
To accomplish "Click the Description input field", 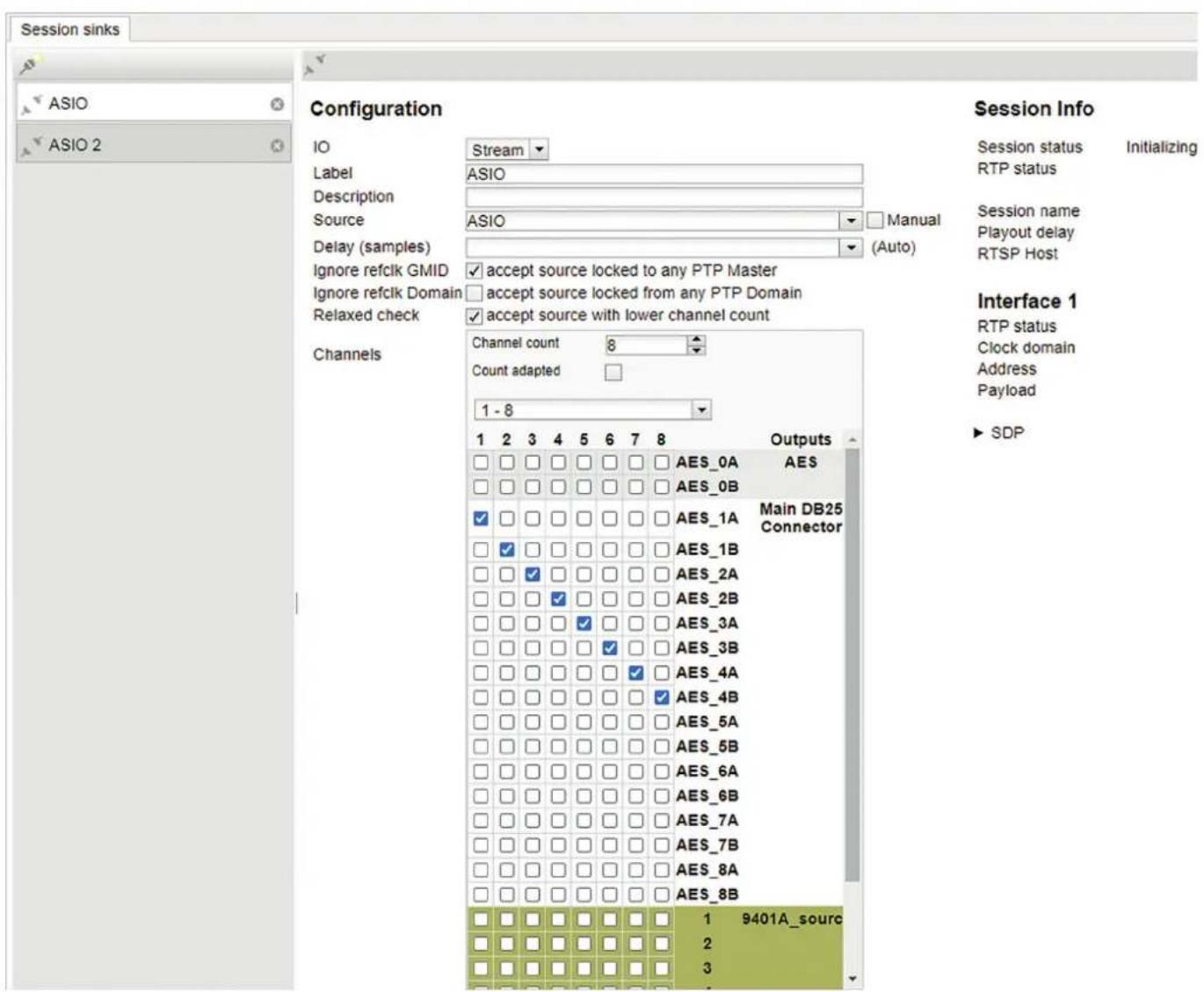I will pyautogui.click(x=664, y=197).
